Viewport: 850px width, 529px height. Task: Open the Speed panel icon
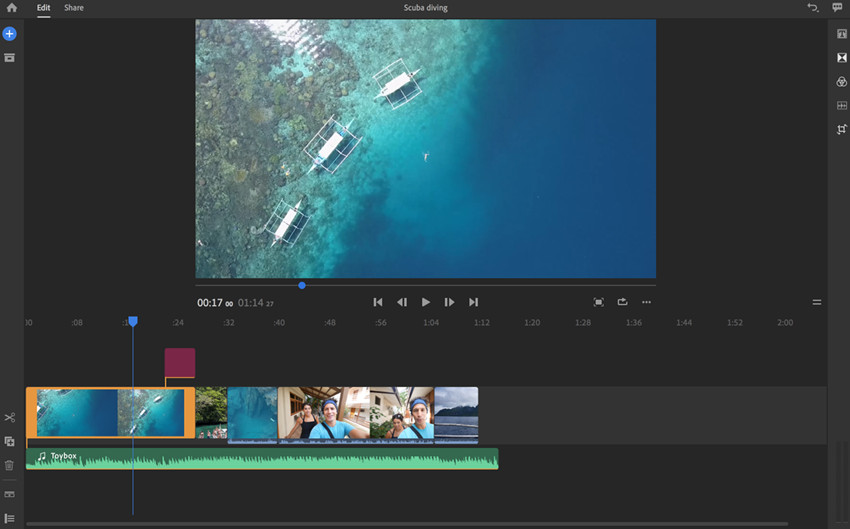(x=841, y=105)
